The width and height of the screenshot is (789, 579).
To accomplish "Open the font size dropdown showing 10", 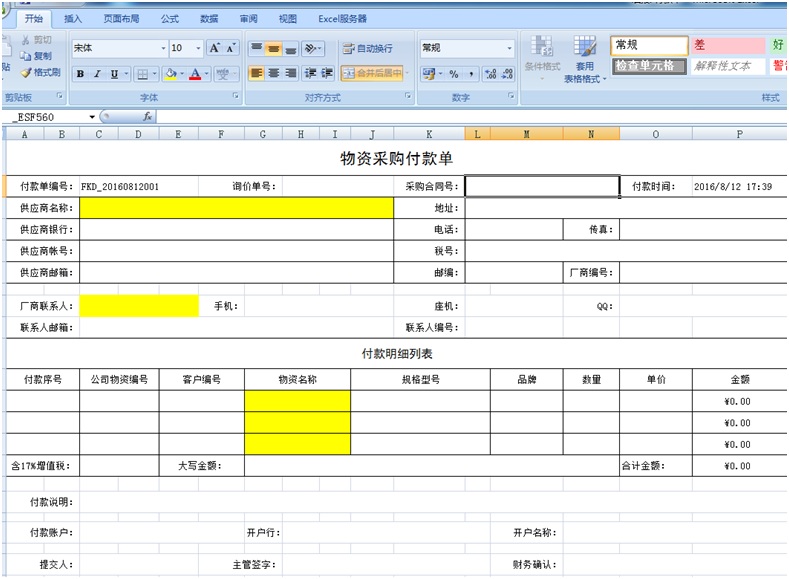I will 199,48.
